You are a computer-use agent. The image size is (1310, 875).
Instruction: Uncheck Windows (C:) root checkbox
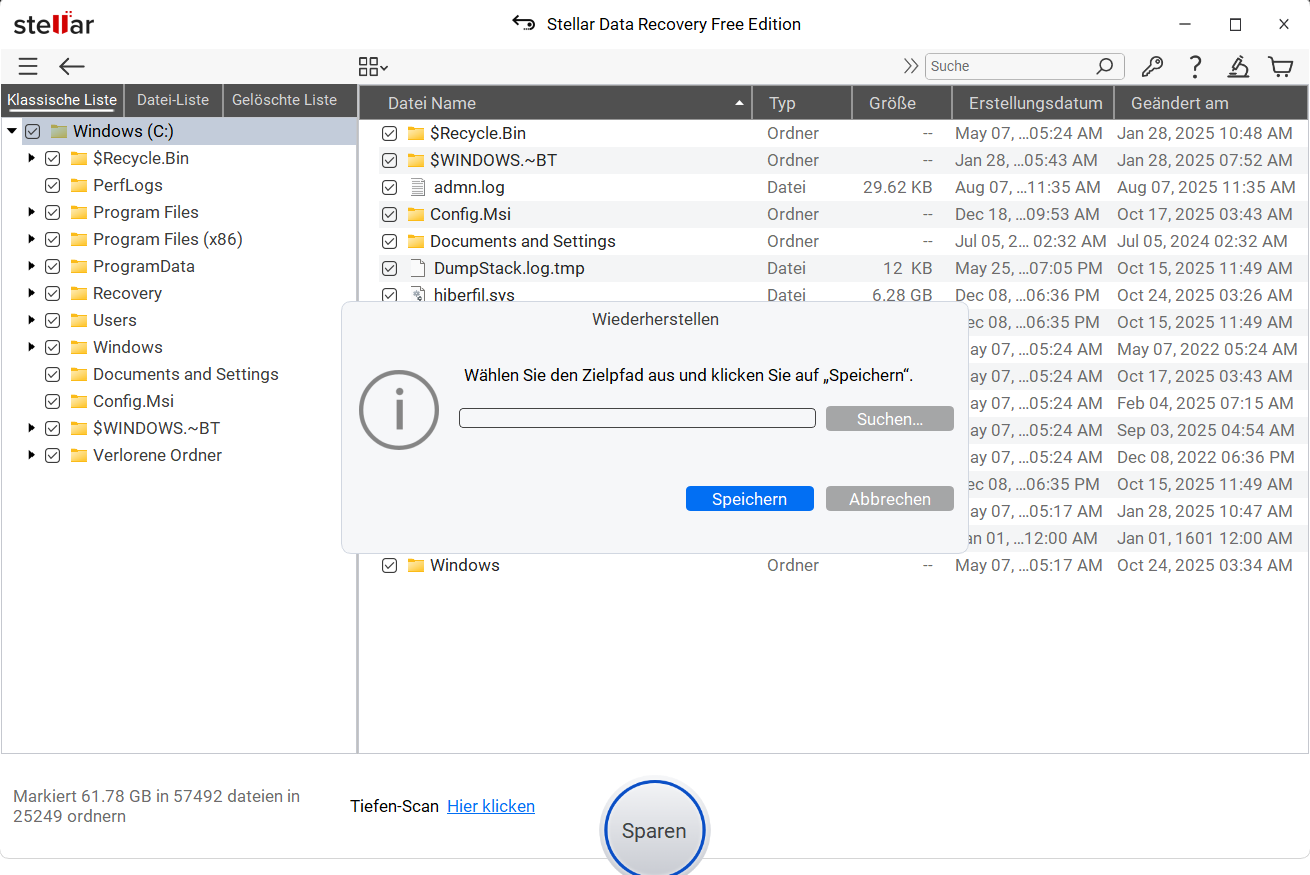pyautogui.click(x=33, y=132)
